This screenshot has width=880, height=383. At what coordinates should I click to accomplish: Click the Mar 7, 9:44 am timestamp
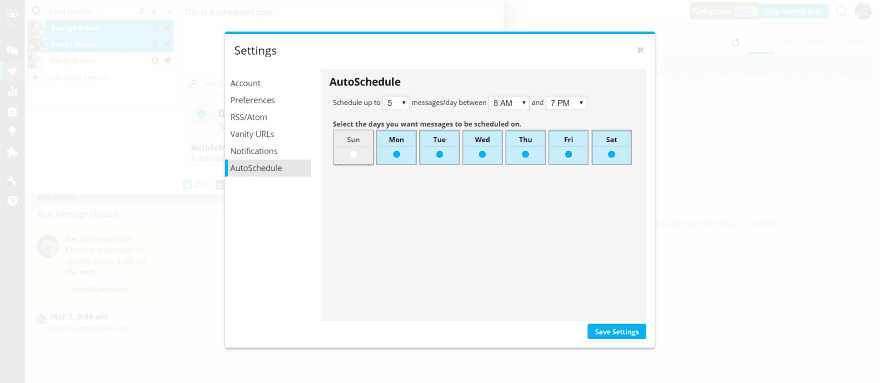79,317
